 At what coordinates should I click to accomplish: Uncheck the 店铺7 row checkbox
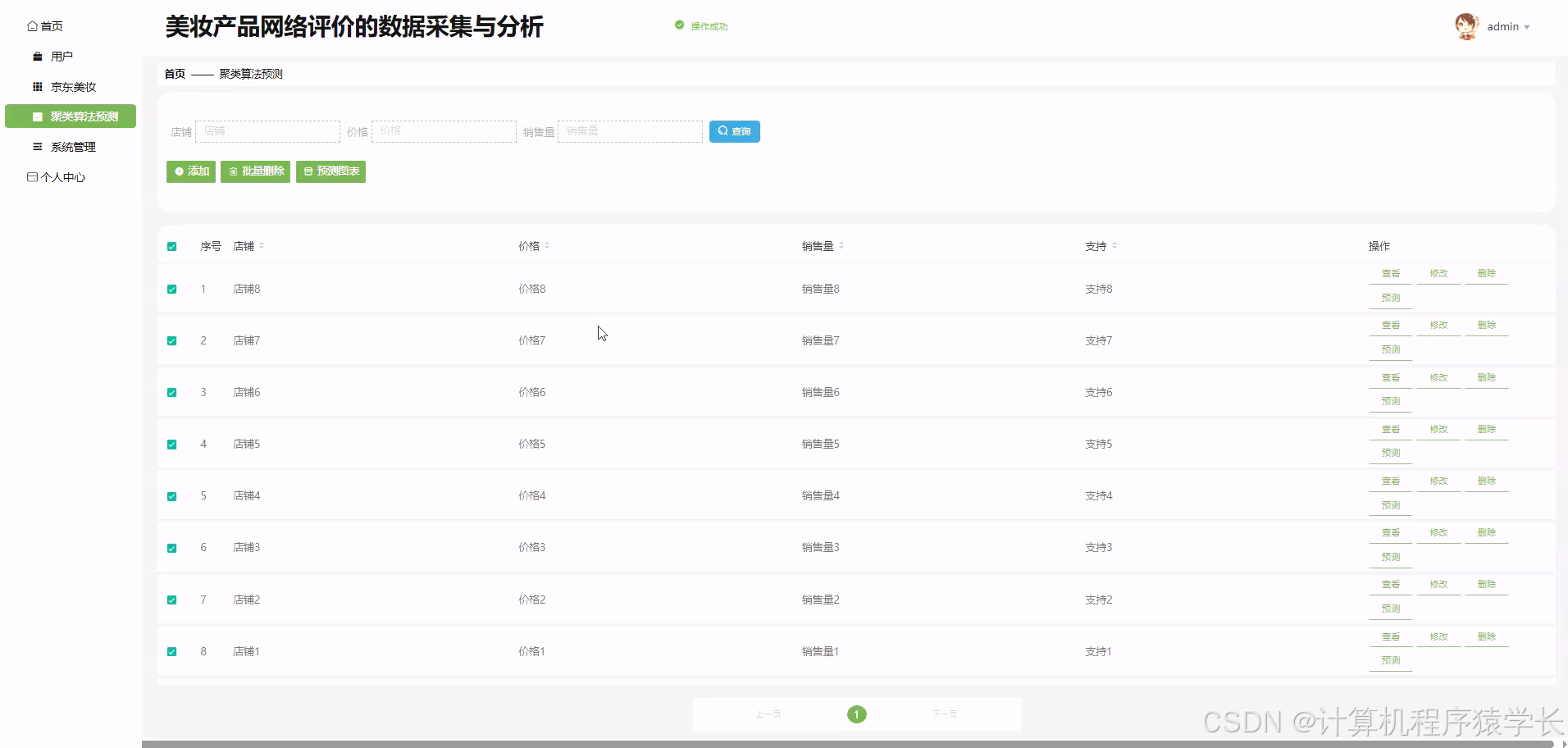[172, 340]
